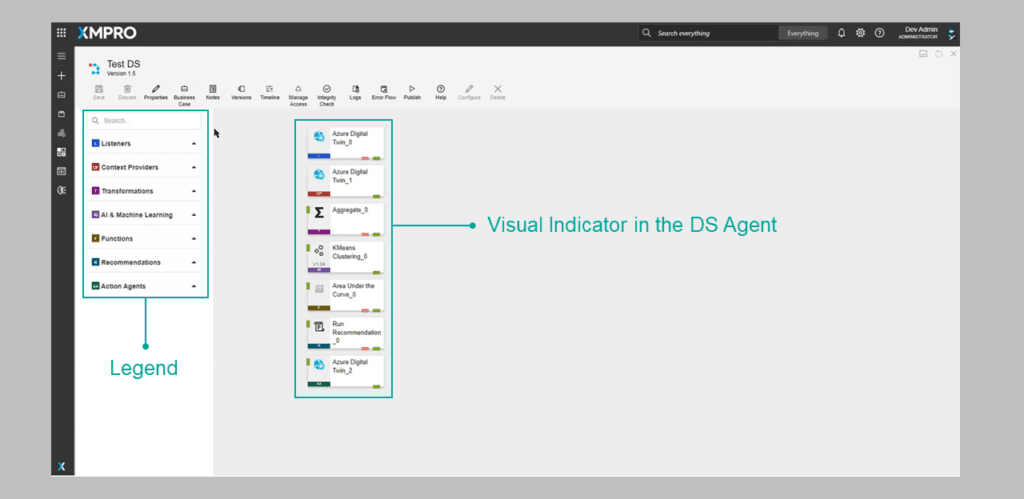Publish the data stream

click(x=412, y=90)
